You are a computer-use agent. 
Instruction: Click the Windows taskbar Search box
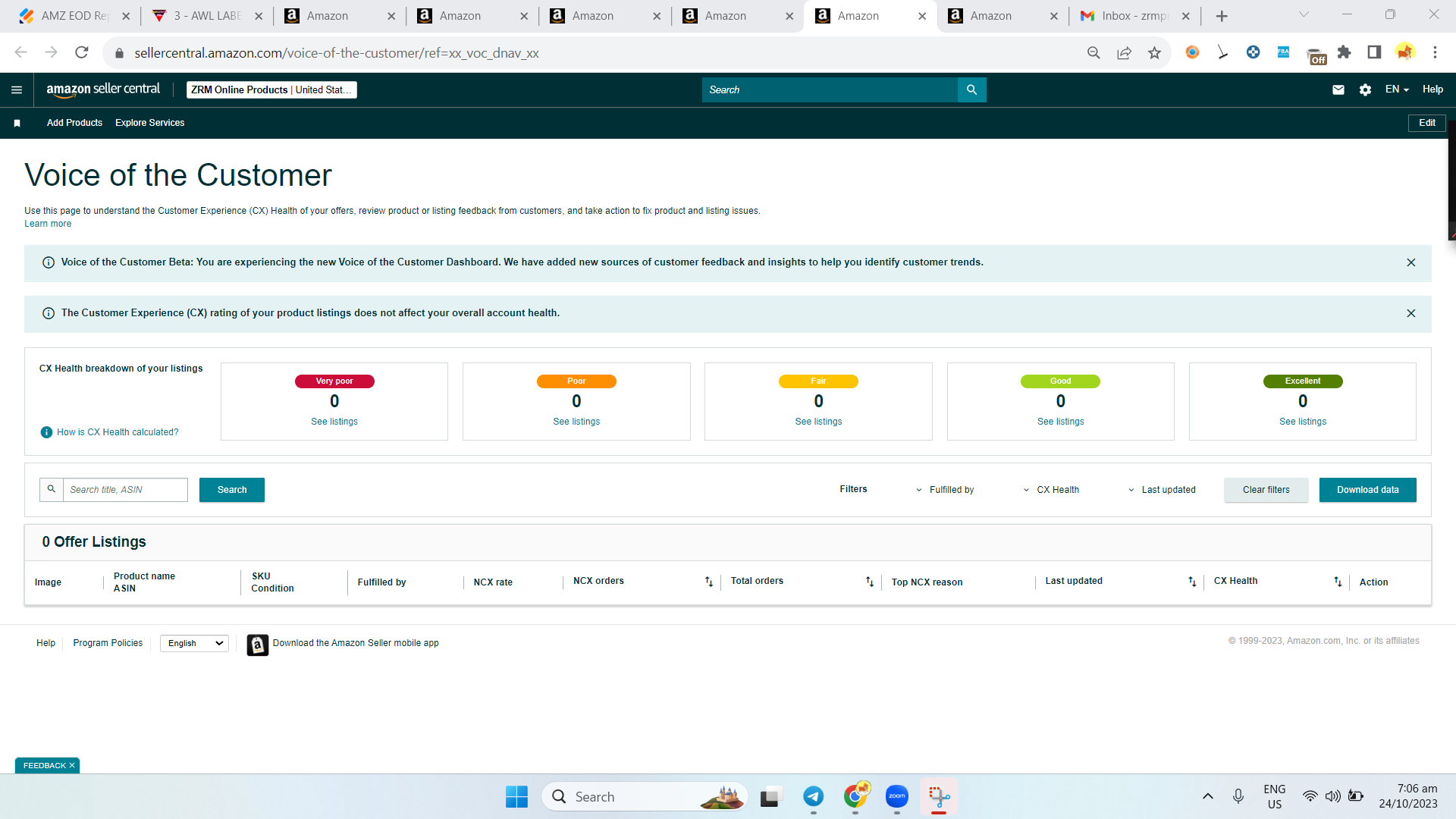tap(645, 796)
